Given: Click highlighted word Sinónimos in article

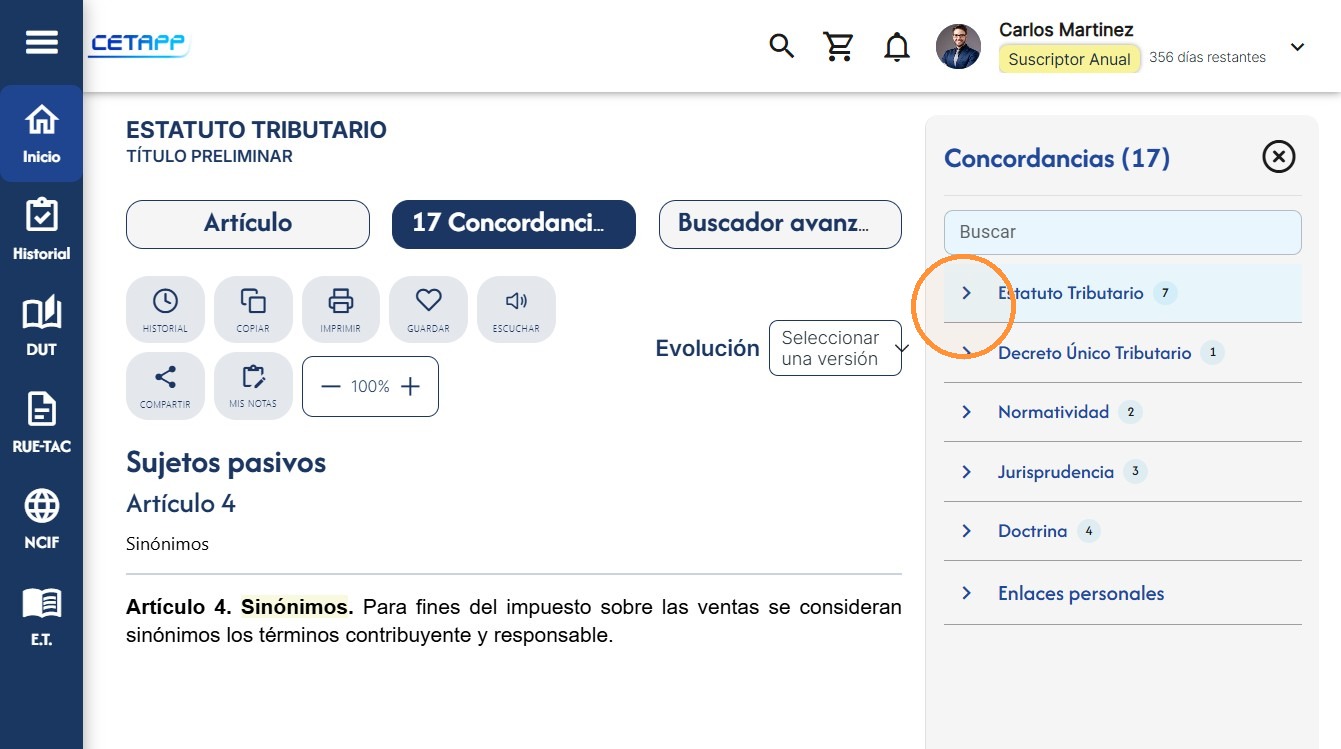Looking at the screenshot, I should pos(294,607).
